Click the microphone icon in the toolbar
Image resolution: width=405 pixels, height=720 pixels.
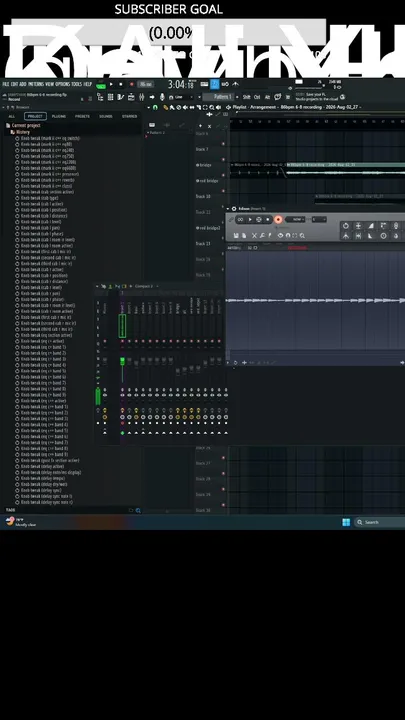(x=162, y=97)
